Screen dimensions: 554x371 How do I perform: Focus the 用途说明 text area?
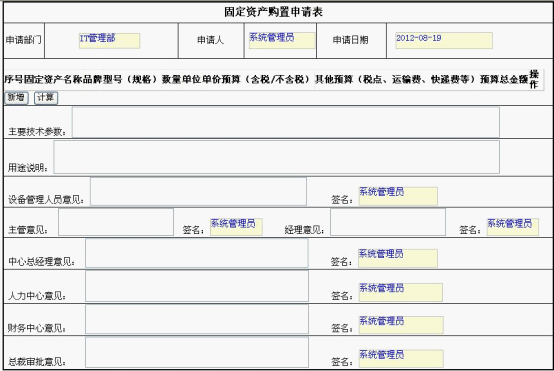point(277,157)
